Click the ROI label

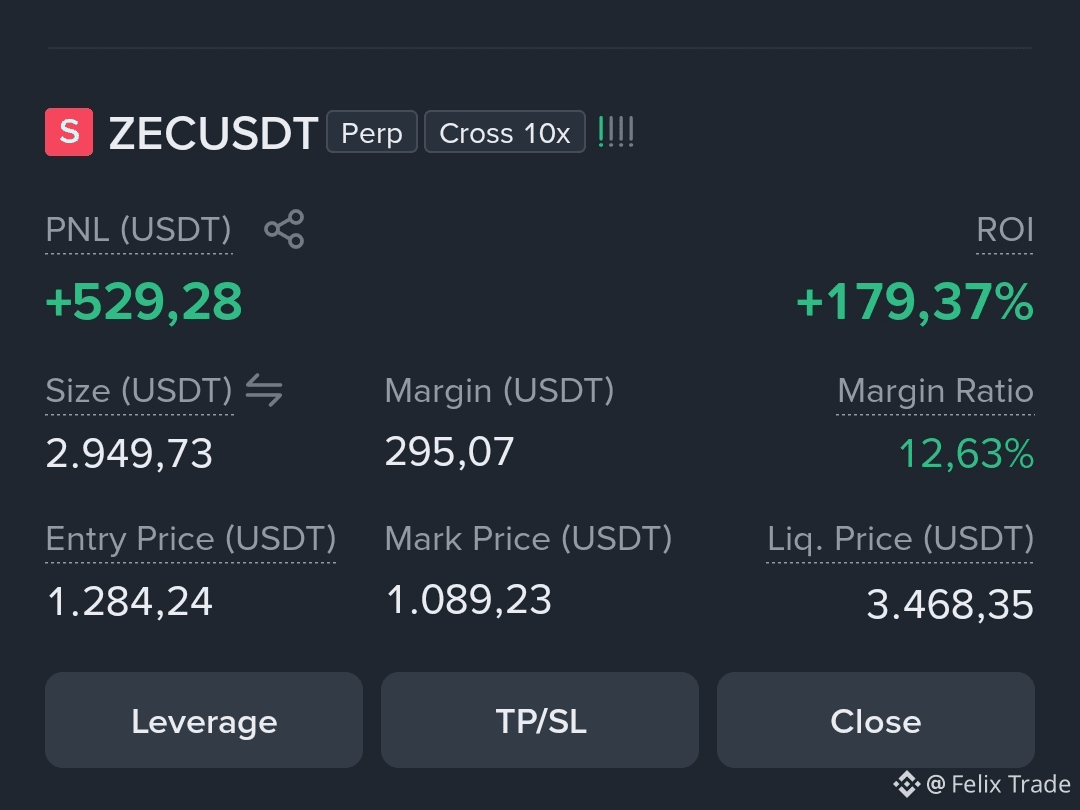click(x=1005, y=230)
